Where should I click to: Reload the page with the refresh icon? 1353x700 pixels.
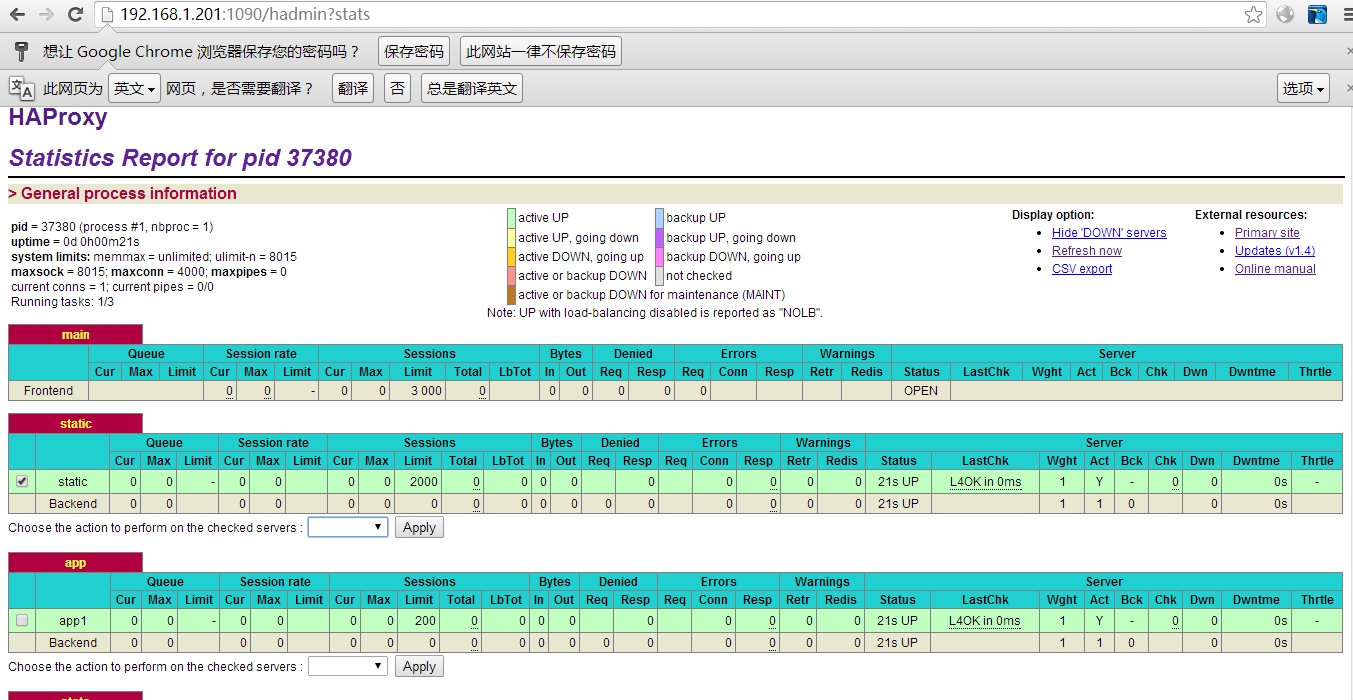76,15
